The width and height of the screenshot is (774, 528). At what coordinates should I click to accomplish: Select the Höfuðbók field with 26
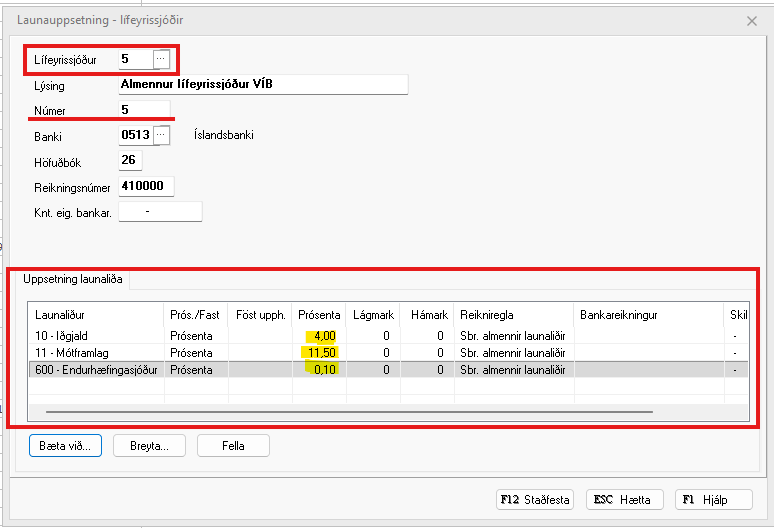130,160
